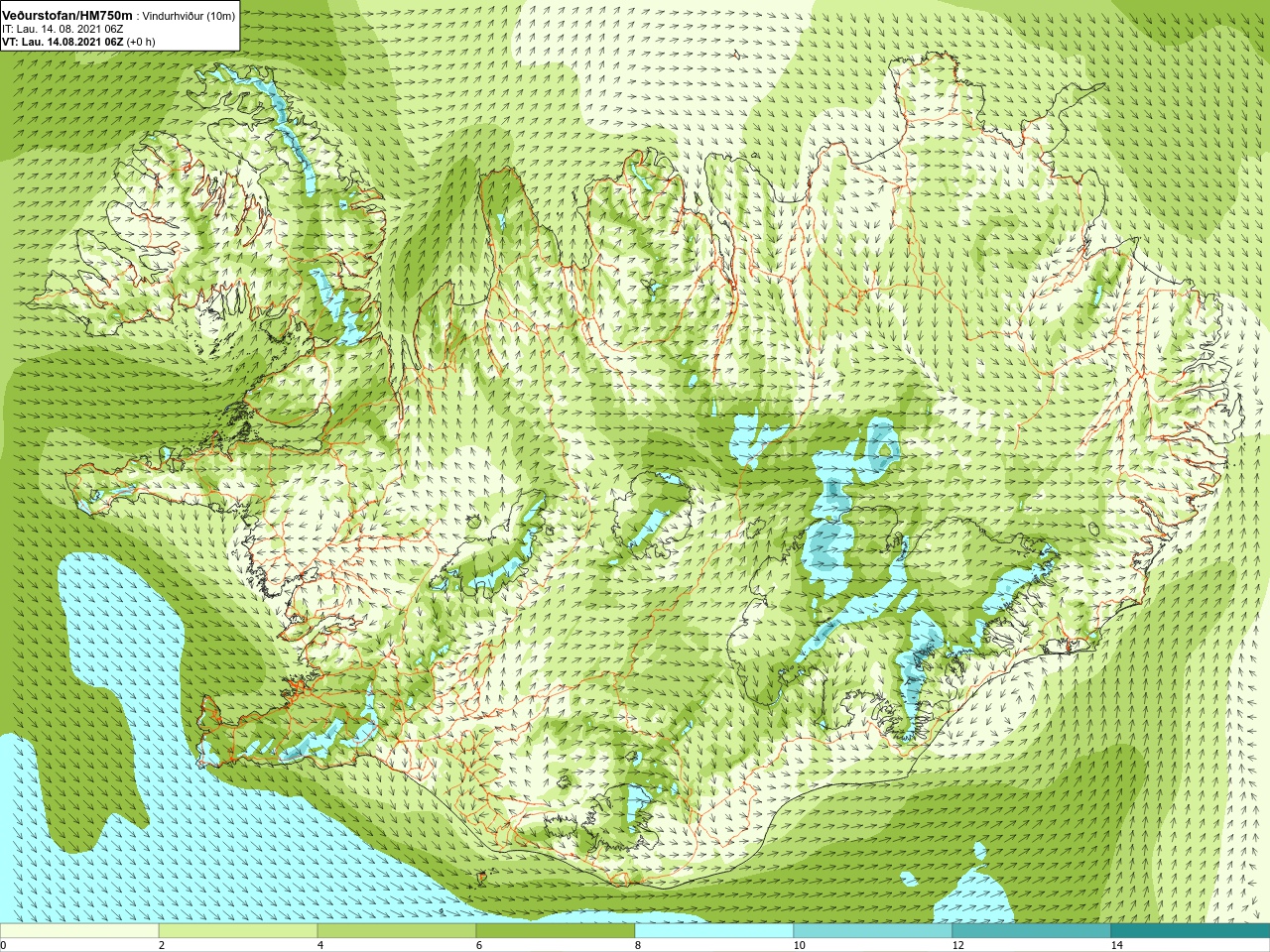Select the dark green 6–8 legend swatch
Image resolution: width=1270 pixels, height=952 pixels.
(x=556, y=931)
